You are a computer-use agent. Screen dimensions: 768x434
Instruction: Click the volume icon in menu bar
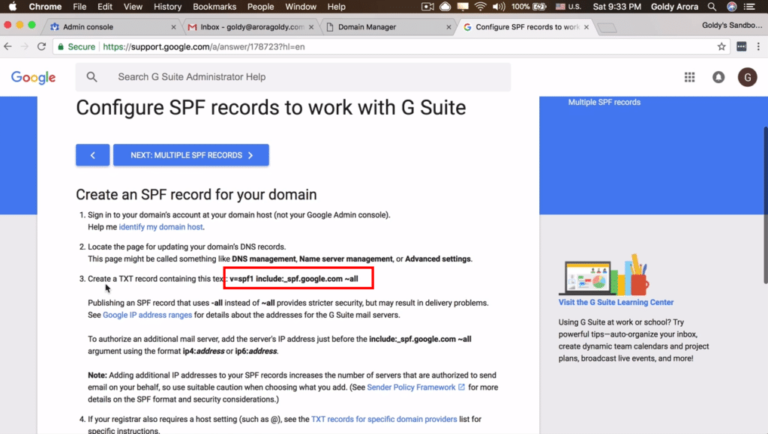(499, 7)
